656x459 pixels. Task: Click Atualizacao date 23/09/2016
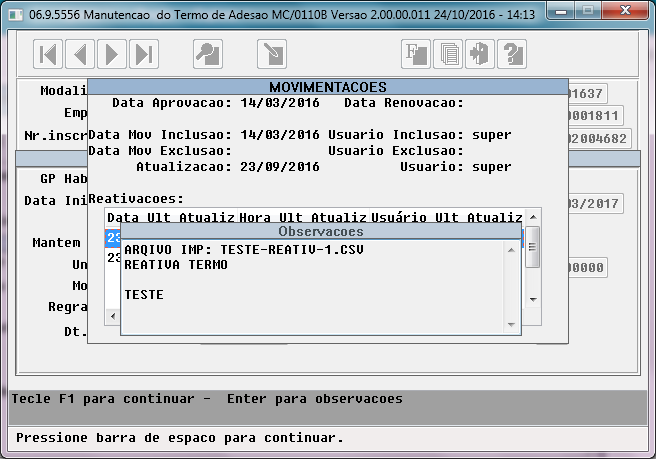click(x=280, y=167)
